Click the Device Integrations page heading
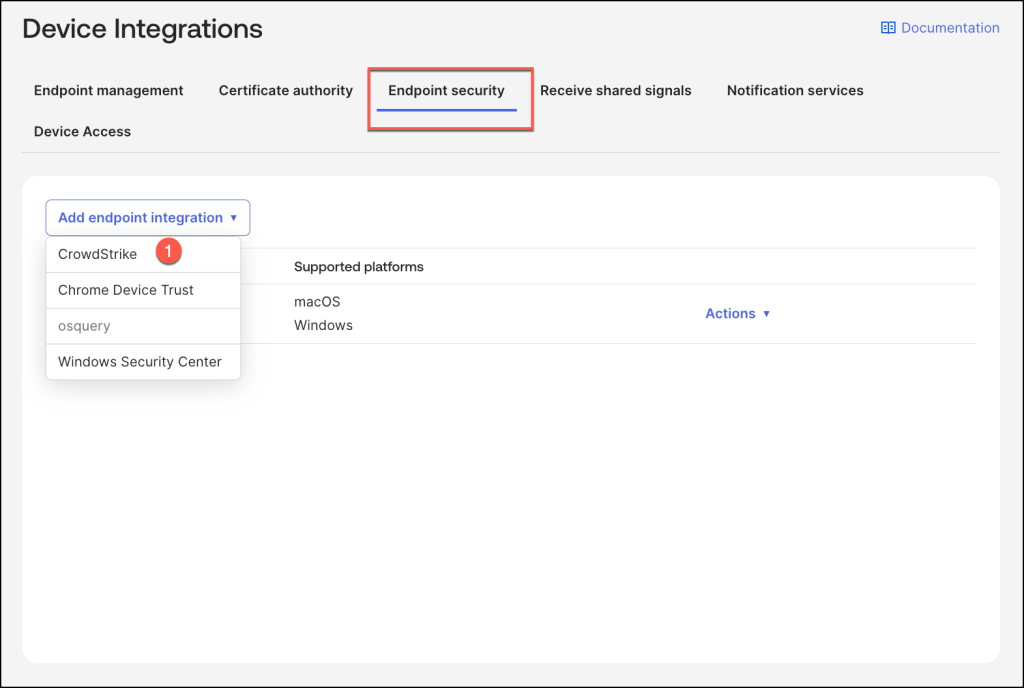This screenshot has height=688, width=1024. 142,29
